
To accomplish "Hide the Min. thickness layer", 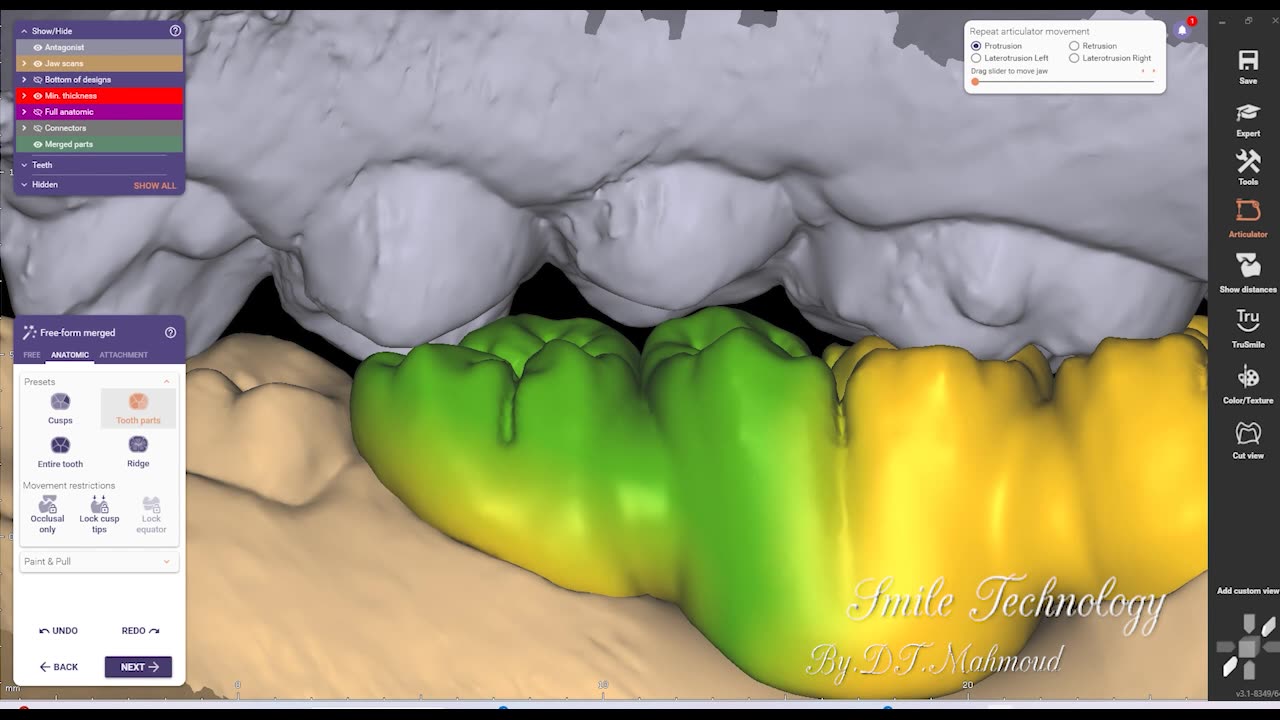I will [x=38, y=96].
